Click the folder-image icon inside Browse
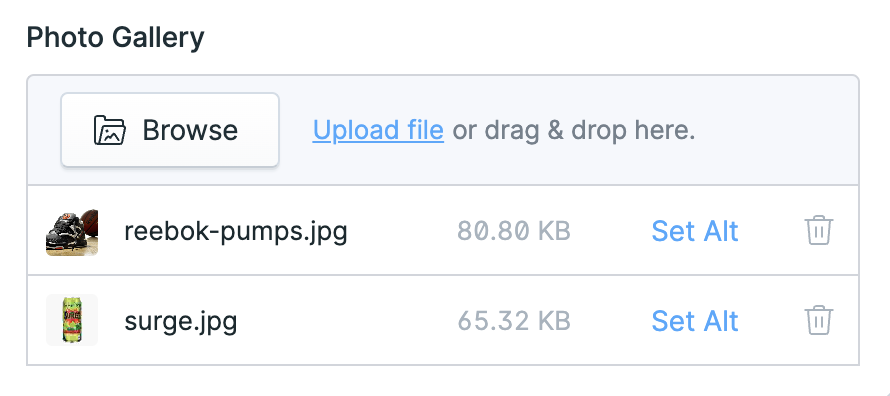This screenshot has height=396, width=890. tap(110, 130)
